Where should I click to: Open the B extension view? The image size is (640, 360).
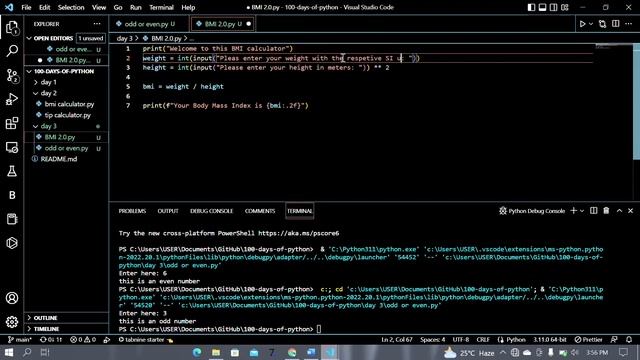click(x=12, y=195)
